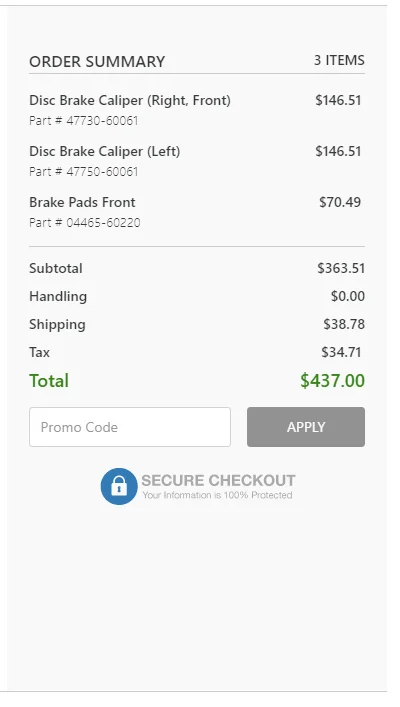Select the Disc Brake Caliper (Right, Front) item
Image resolution: width=400 pixels, height=707 pixels.
tap(130, 100)
